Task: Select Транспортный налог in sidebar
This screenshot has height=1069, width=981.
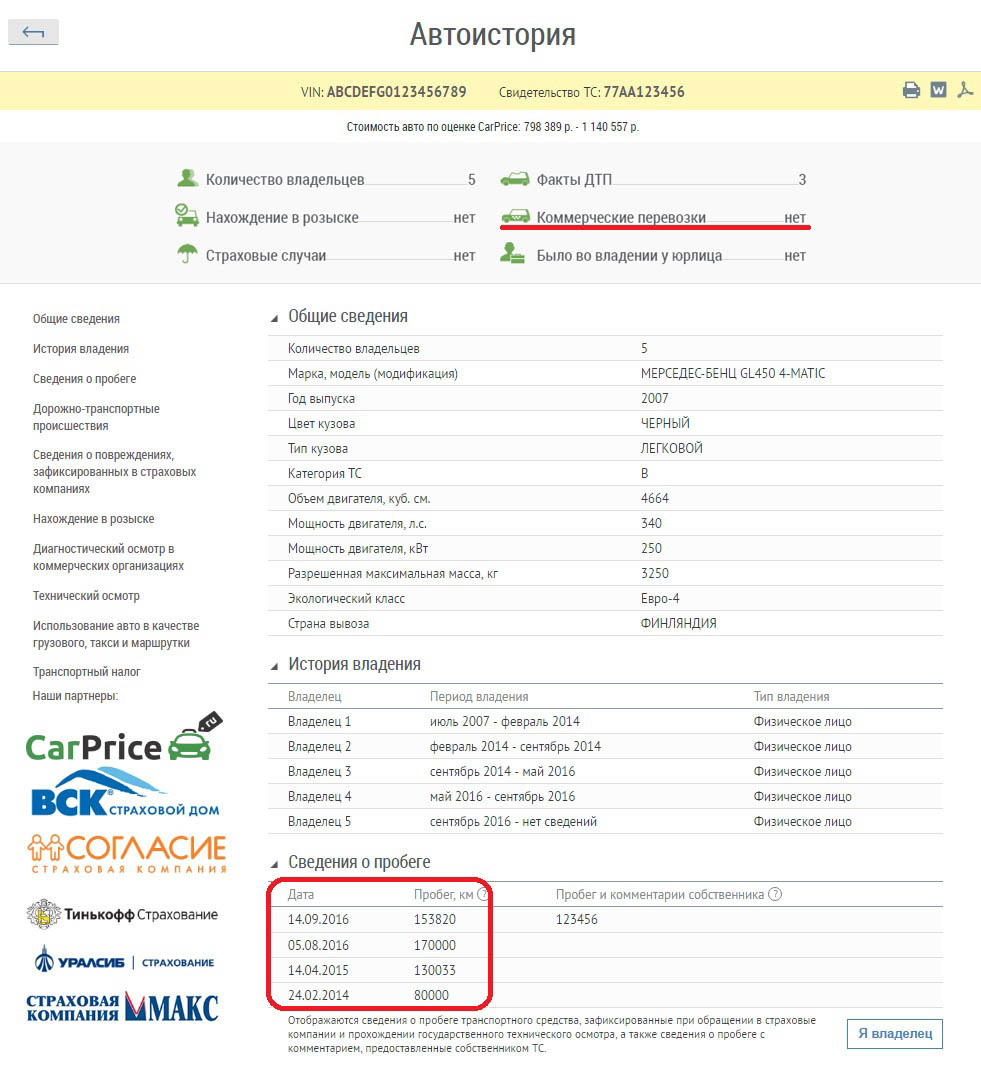Action: coord(87,672)
